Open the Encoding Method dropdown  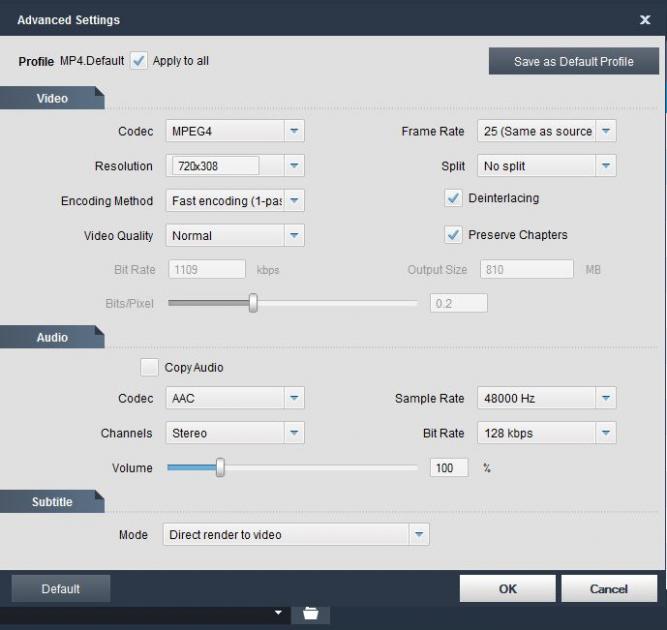pyautogui.click(x=293, y=201)
